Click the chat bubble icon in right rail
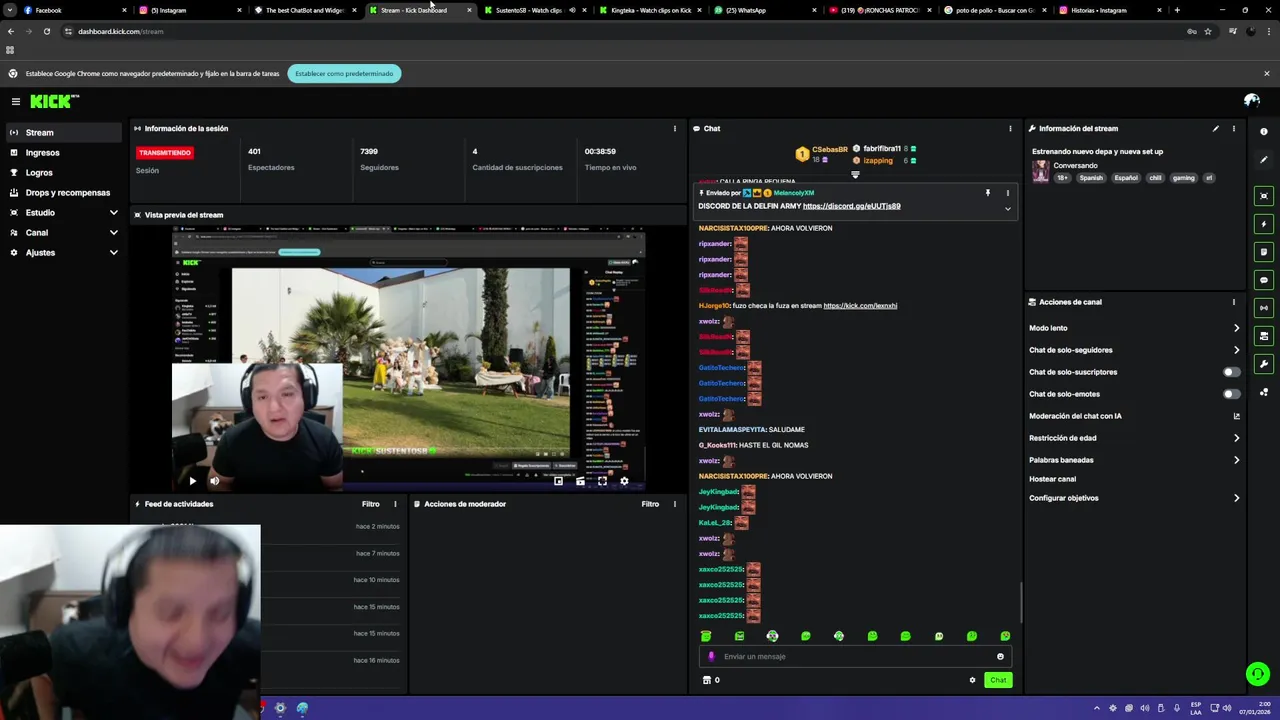 tap(1264, 280)
